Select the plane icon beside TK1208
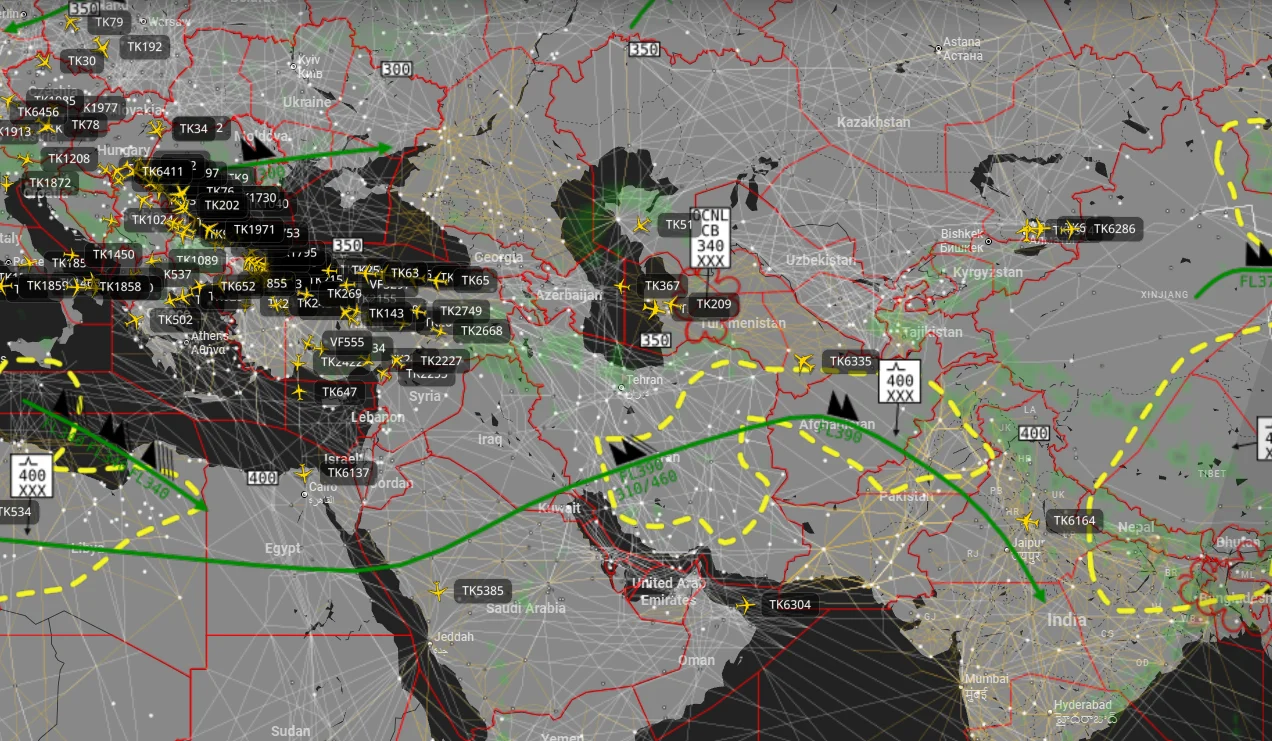Viewport: 1272px width, 741px height. (26, 159)
